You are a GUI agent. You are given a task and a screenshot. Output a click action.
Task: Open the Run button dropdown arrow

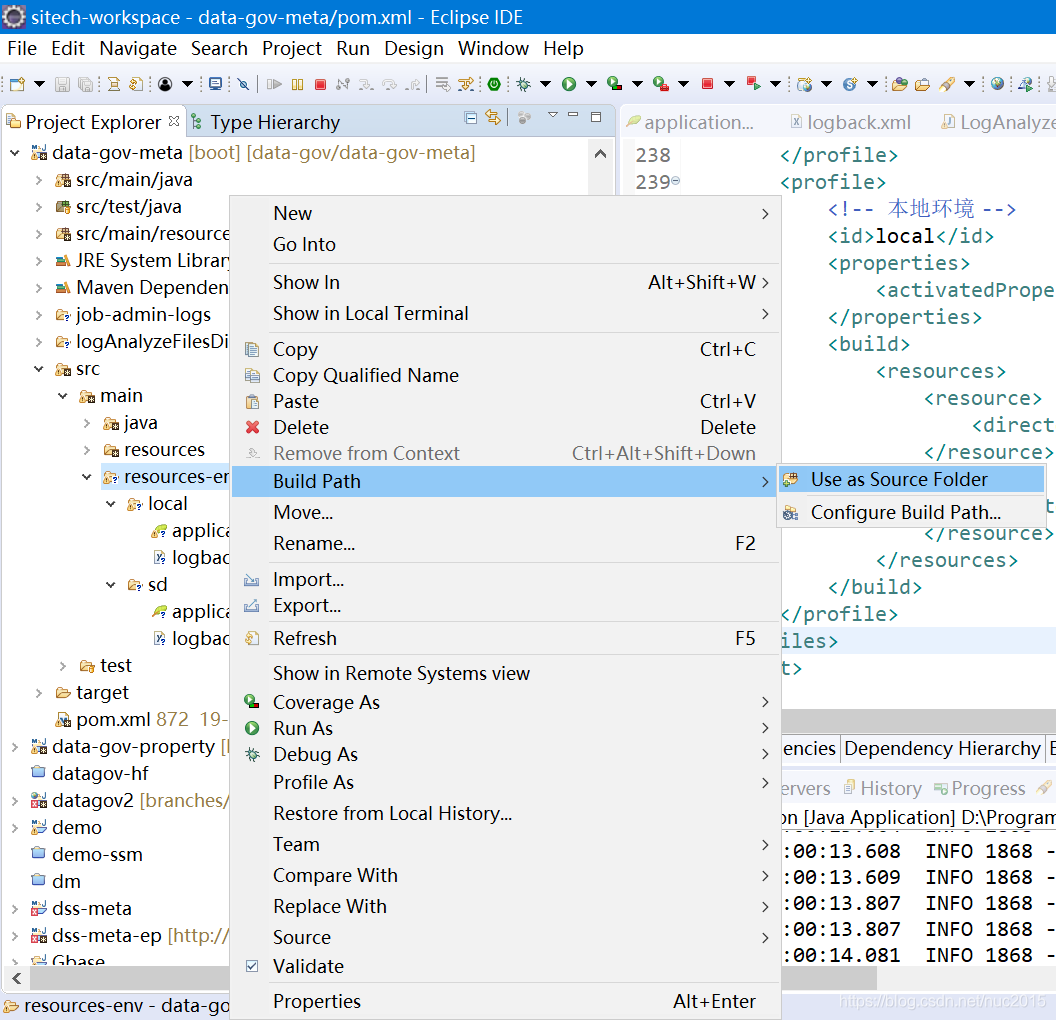tap(591, 84)
